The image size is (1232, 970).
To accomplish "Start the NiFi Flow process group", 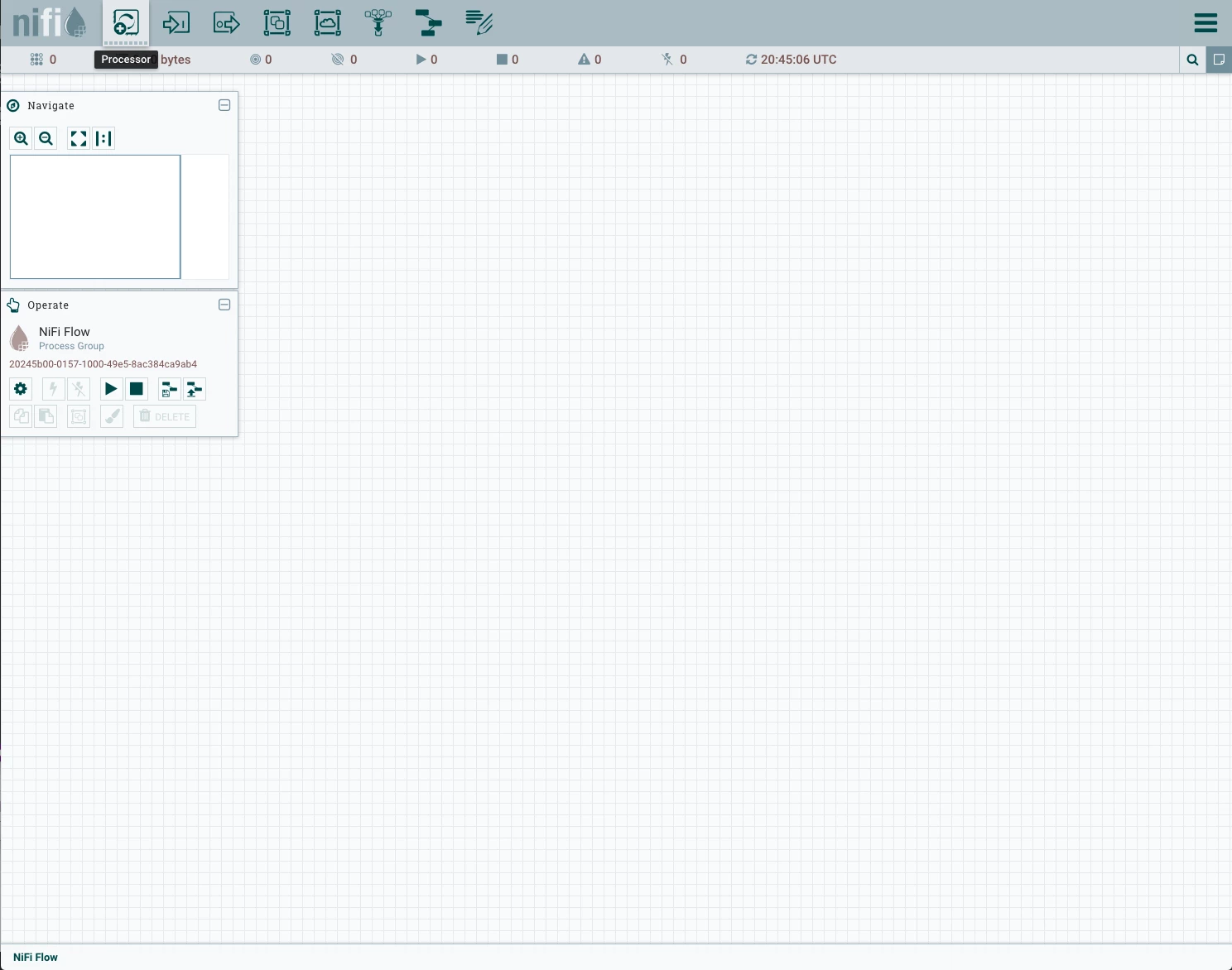I will click(x=111, y=389).
